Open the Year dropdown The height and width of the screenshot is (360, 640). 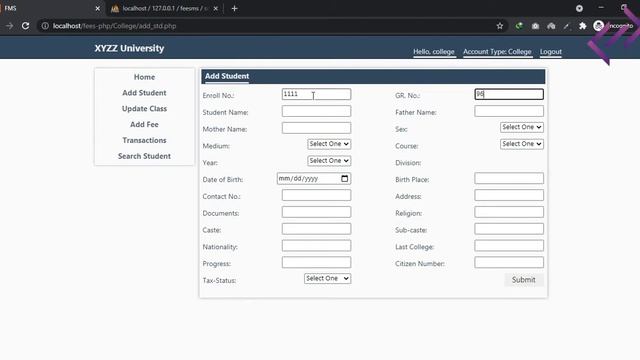(x=329, y=161)
